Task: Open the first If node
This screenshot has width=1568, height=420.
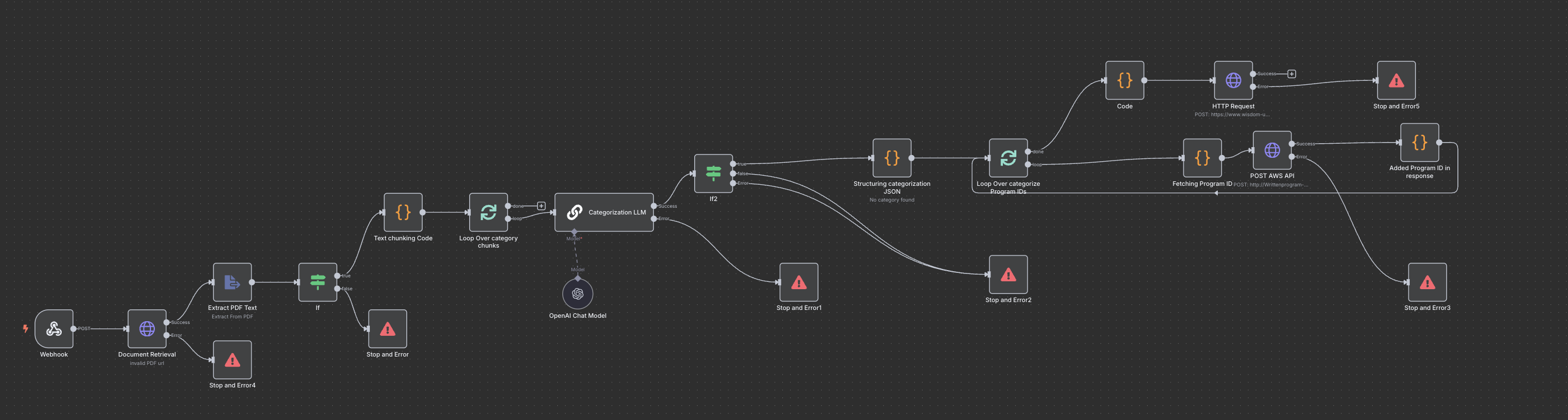Action: point(318,282)
